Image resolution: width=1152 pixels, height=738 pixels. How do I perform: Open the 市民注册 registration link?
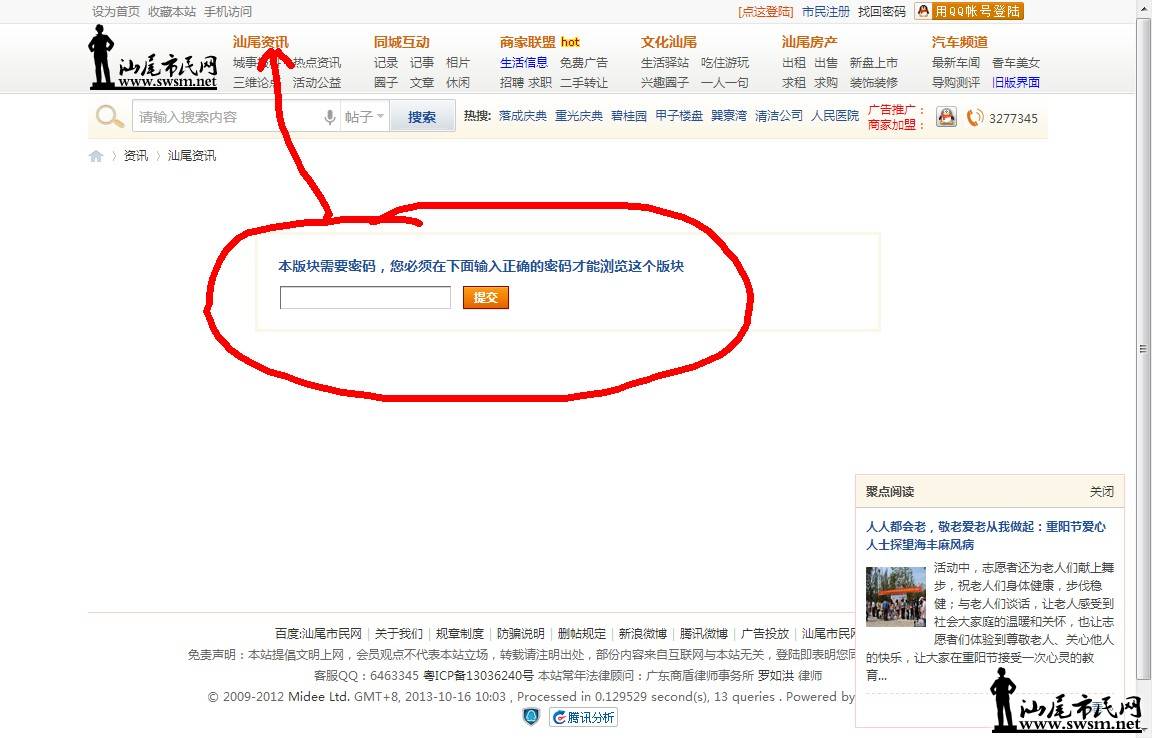coord(825,12)
